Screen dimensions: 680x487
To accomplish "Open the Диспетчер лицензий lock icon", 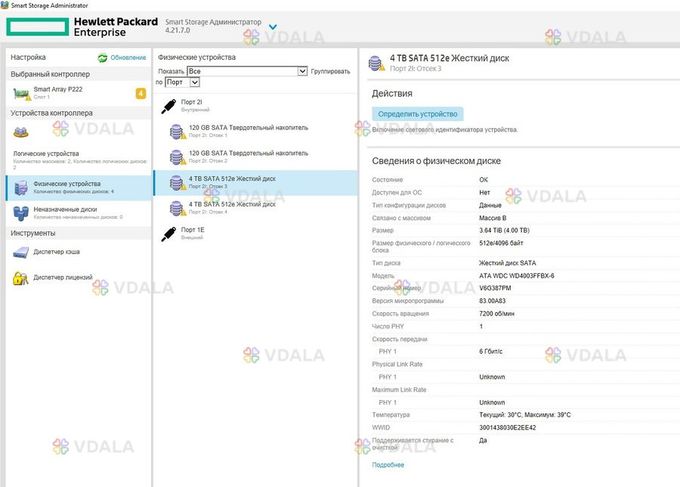I will (21, 277).
